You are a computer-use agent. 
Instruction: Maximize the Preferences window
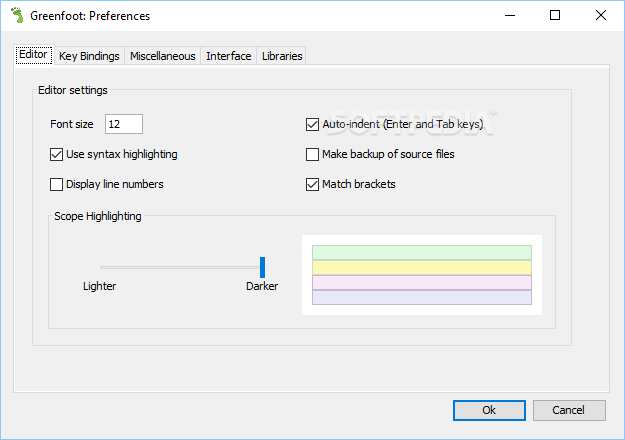(555, 16)
